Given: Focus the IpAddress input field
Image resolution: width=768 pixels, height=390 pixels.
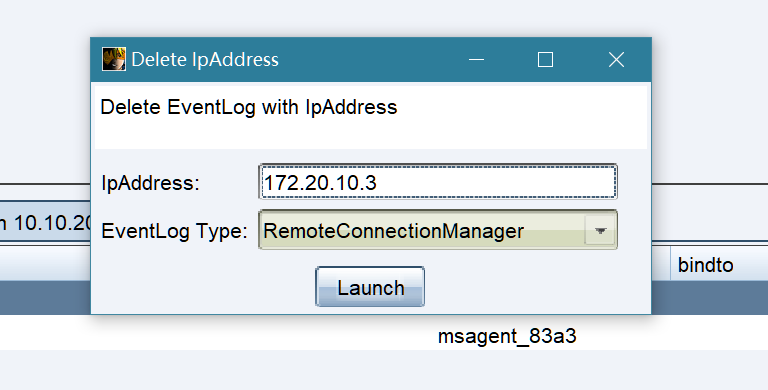Looking at the screenshot, I should (438, 182).
